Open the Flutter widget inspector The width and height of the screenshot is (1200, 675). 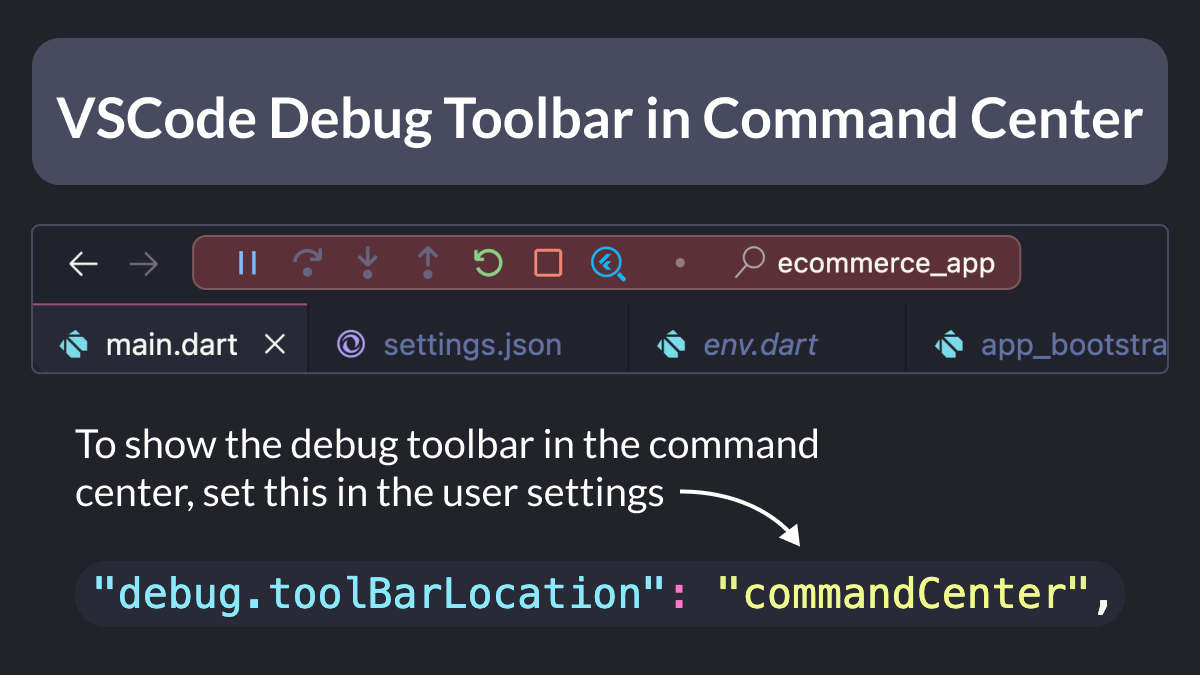pos(608,264)
